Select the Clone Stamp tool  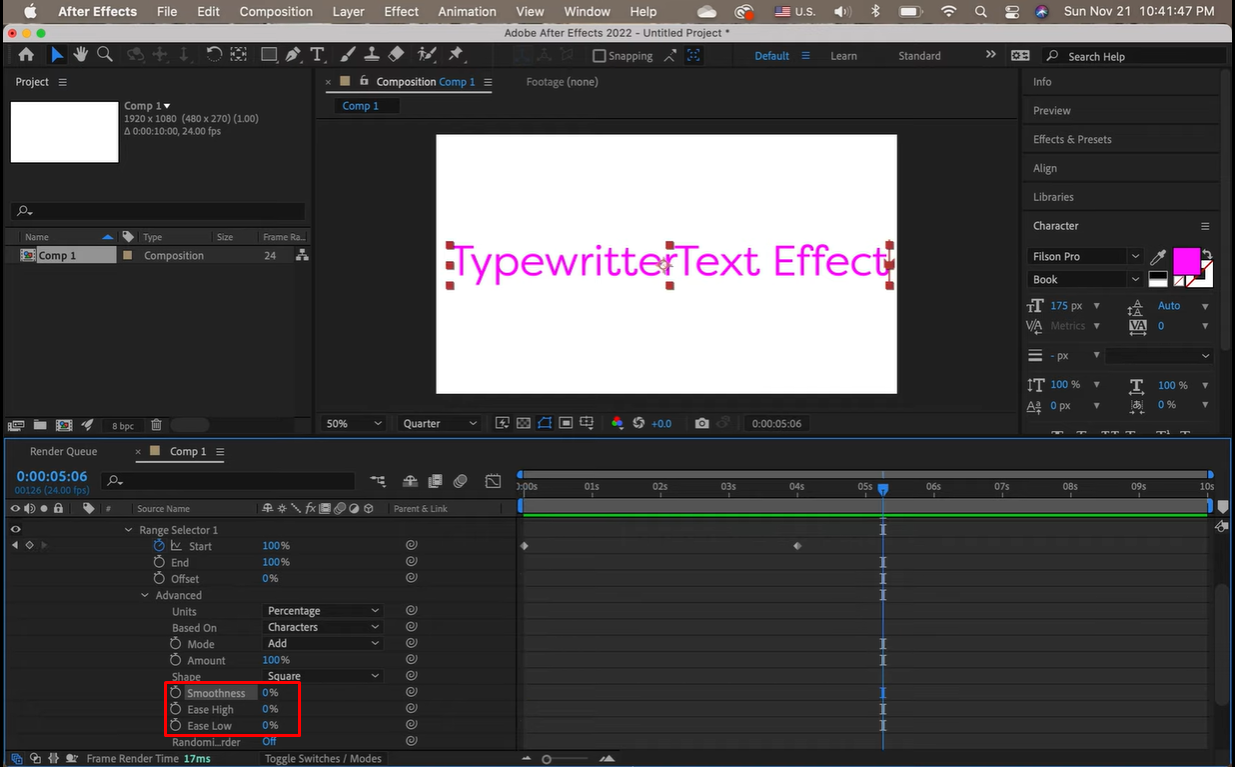pyautogui.click(x=372, y=55)
